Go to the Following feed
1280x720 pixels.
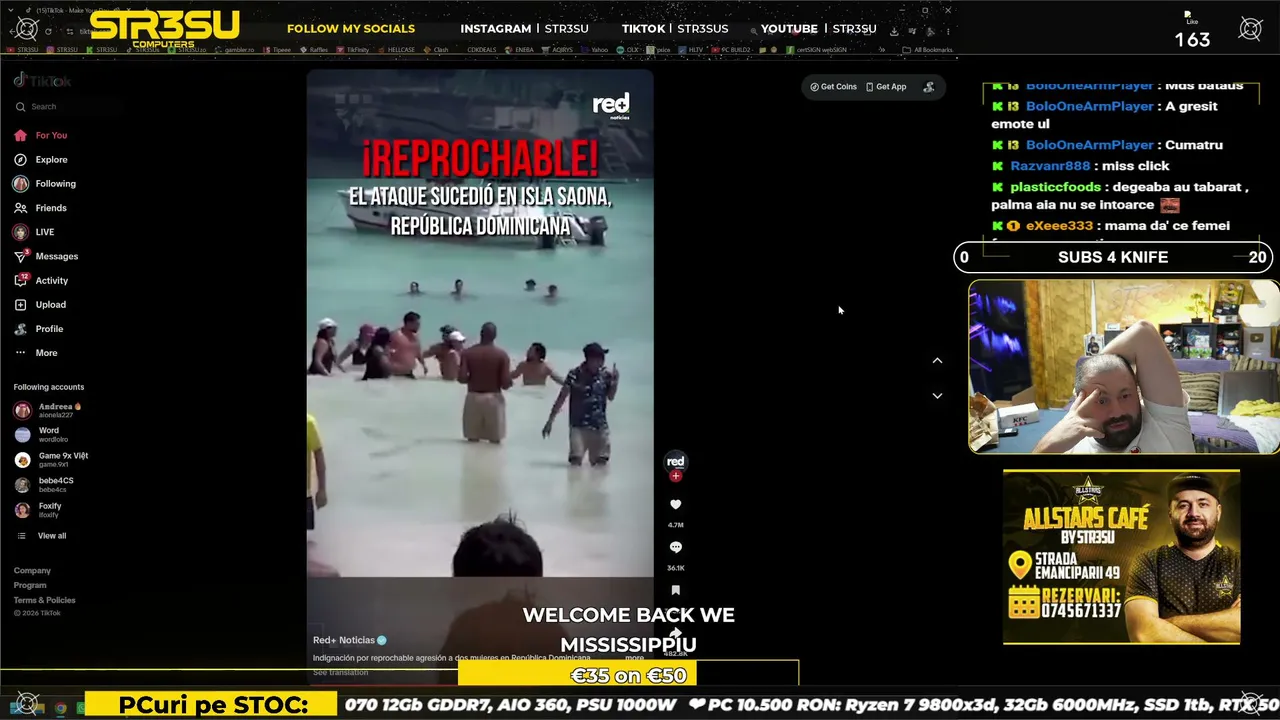pyautogui.click(x=44, y=184)
